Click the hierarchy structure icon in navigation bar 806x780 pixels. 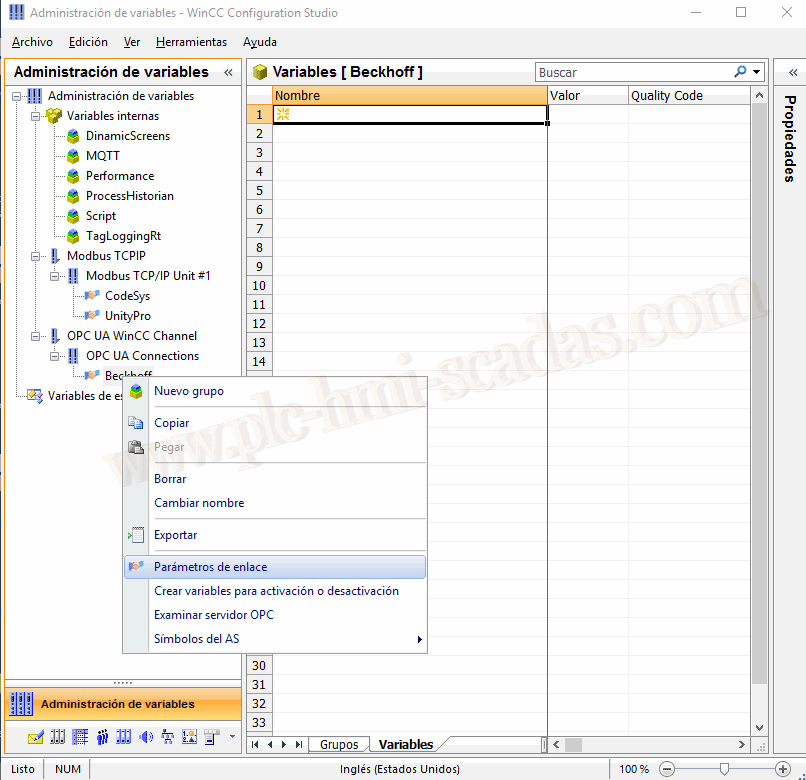(x=168, y=738)
